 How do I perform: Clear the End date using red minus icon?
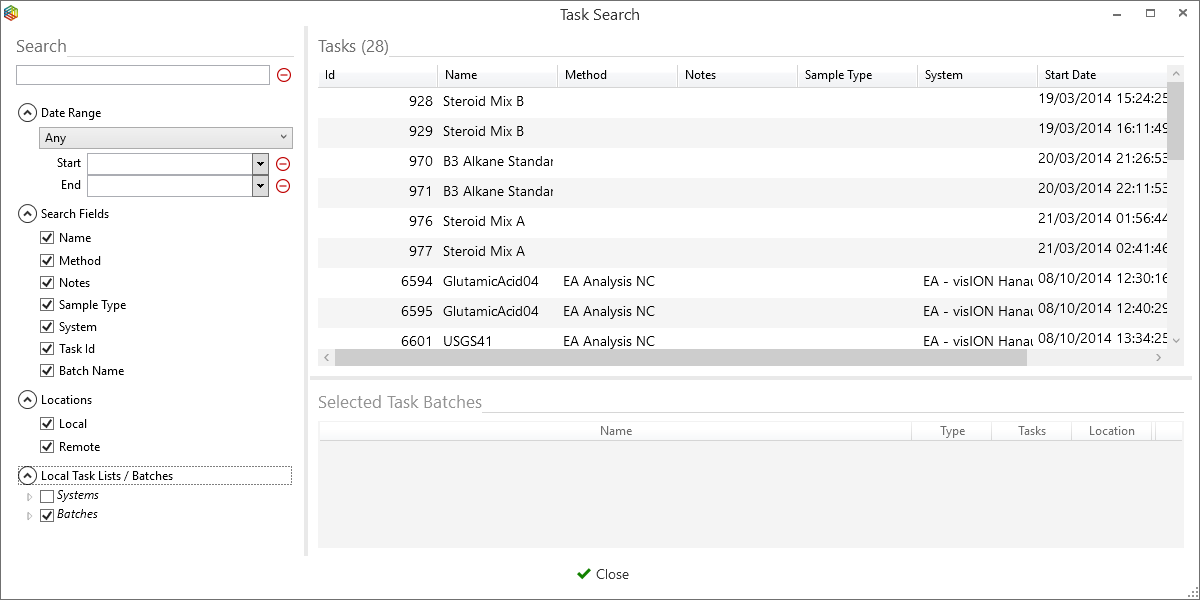click(283, 186)
